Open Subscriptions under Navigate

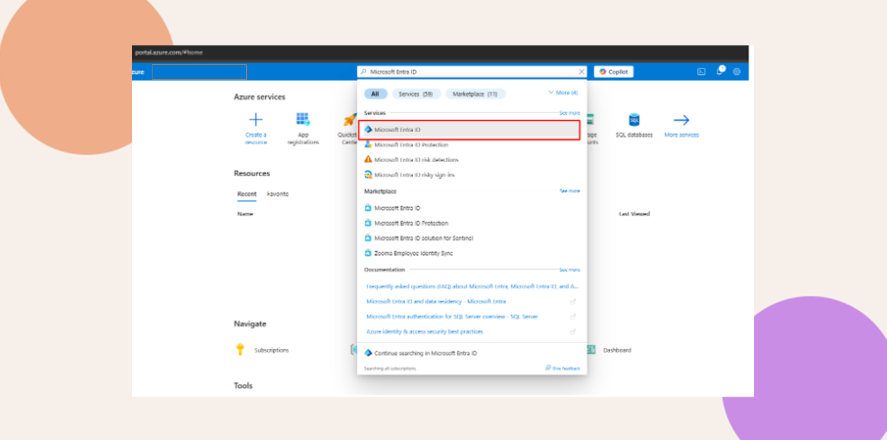pyautogui.click(x=272, y=350)
